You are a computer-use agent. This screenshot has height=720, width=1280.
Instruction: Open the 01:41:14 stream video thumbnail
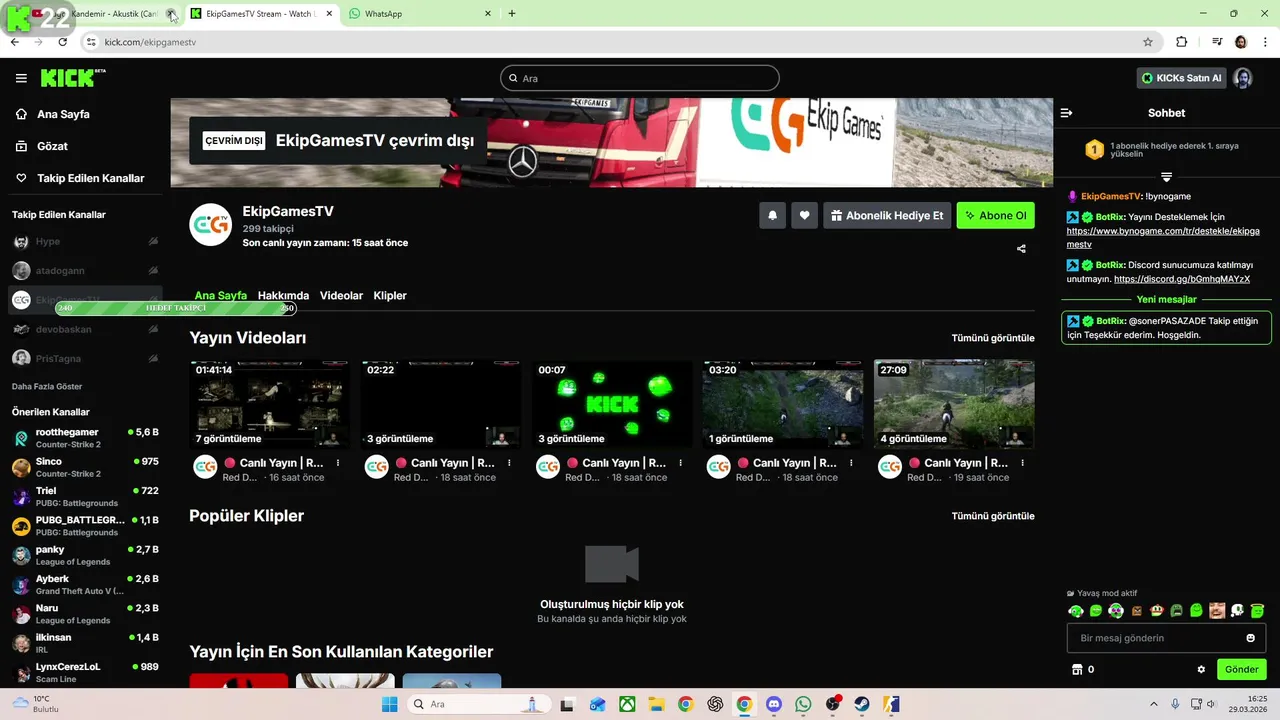pyautogui.click(x=270, y=404)
